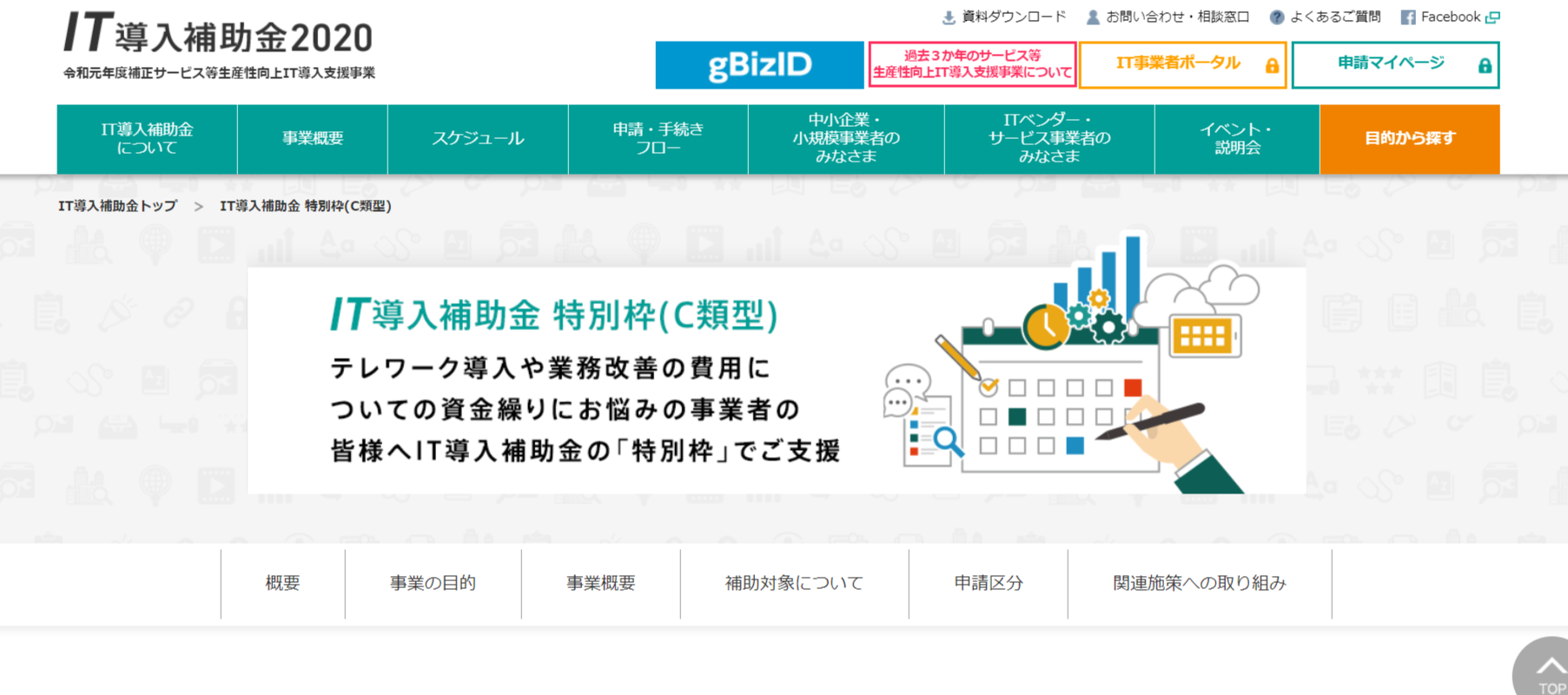The image size is (1568, 695).
Task: Open 申請・手続きフロー in the navigation bar
Action: click(658, 139)
